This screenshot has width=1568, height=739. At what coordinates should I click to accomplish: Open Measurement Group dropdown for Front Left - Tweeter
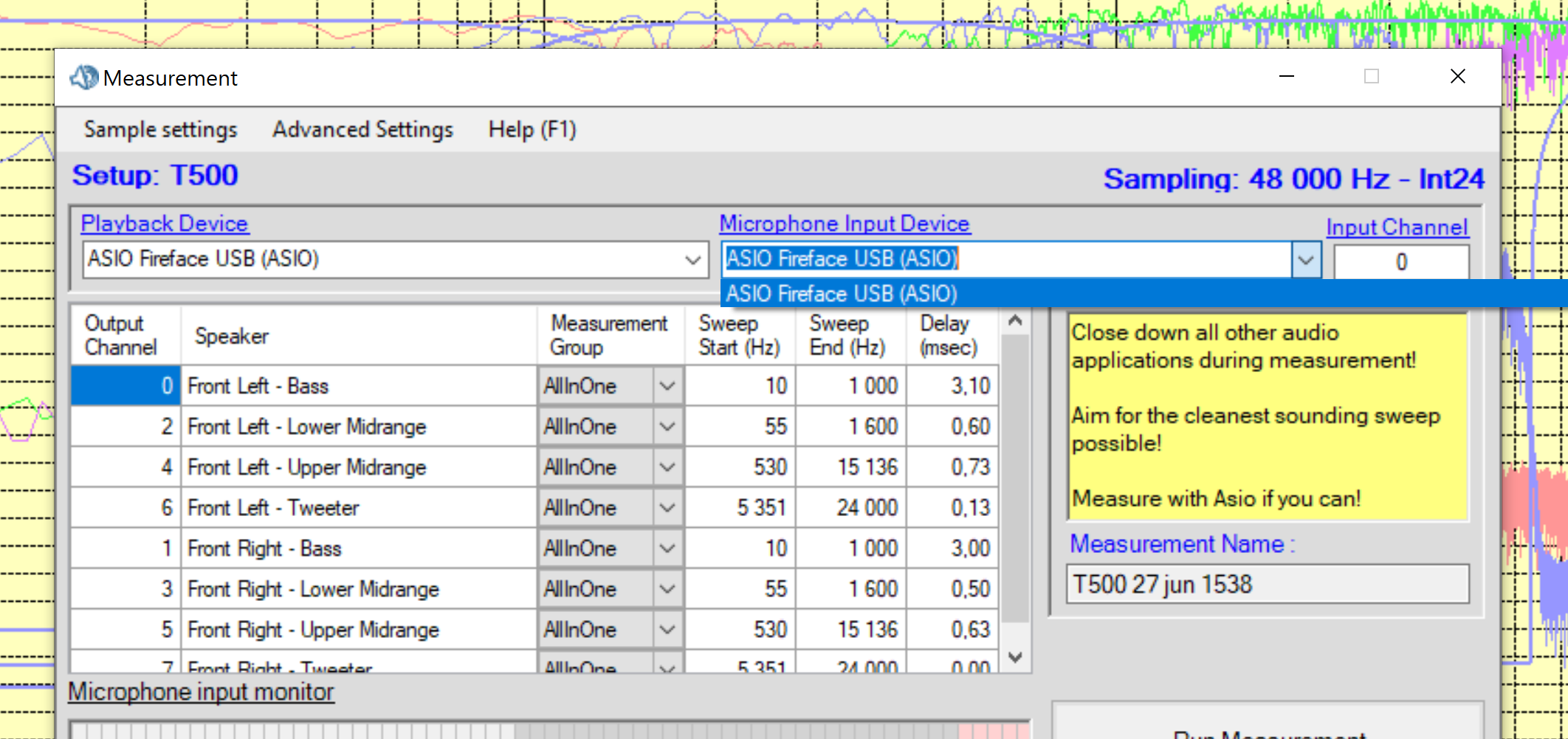click(x=667, y=508)
